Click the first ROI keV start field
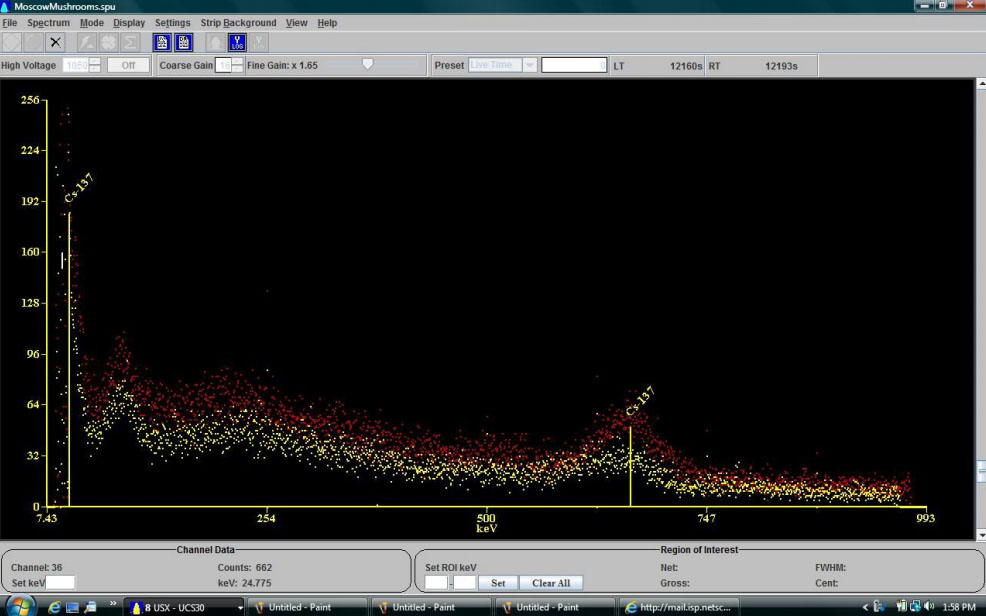This screenshot has height=616, width=986. (436, 583)
